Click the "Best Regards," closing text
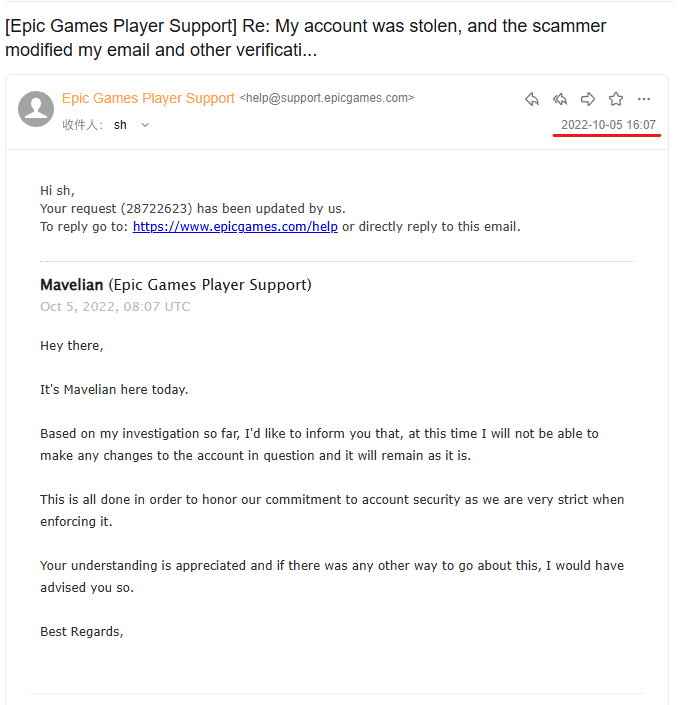 pos(81,632)
